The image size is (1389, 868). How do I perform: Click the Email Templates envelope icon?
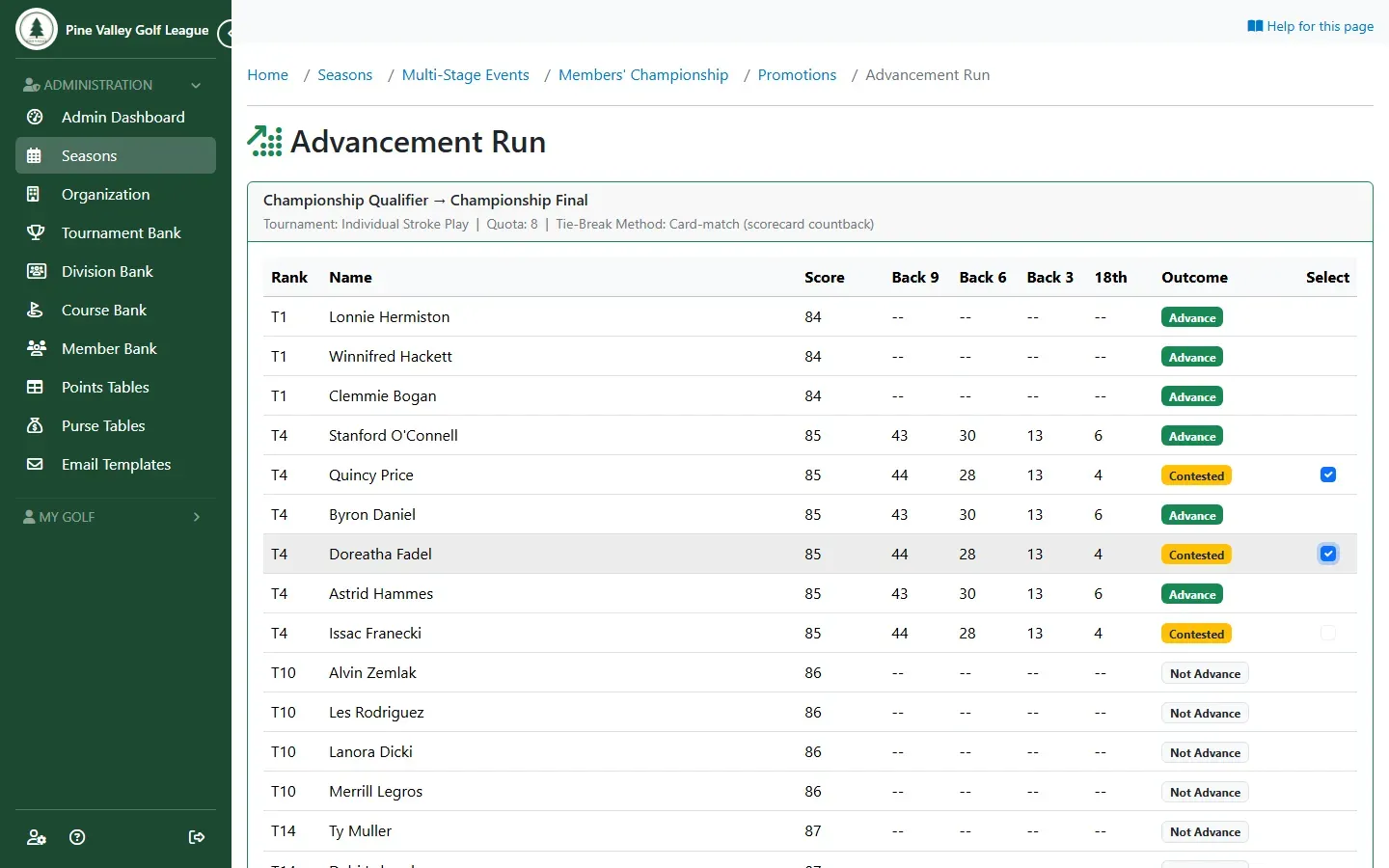click(35, 464)
